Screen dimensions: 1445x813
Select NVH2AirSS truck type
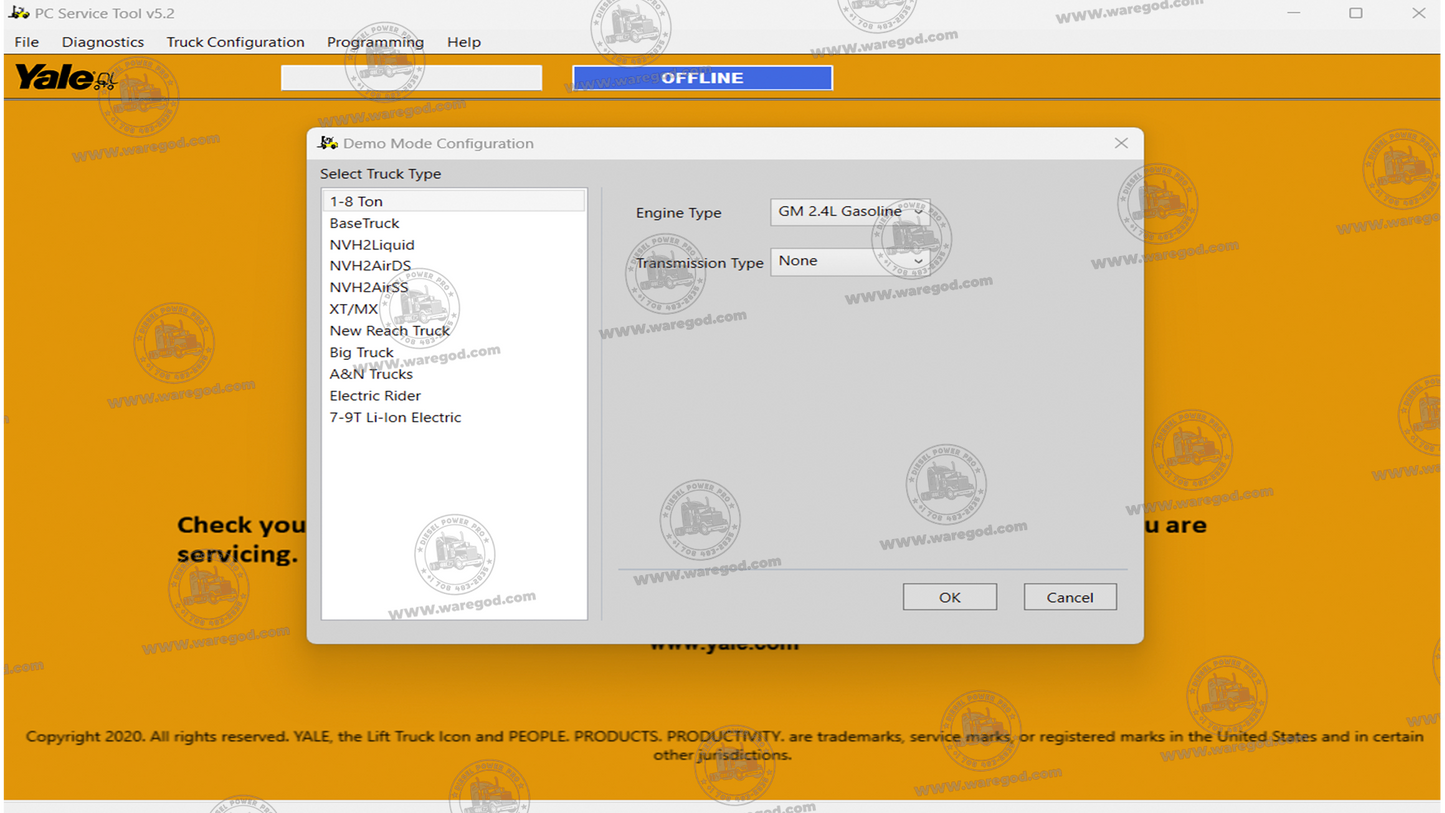point(453,287)
